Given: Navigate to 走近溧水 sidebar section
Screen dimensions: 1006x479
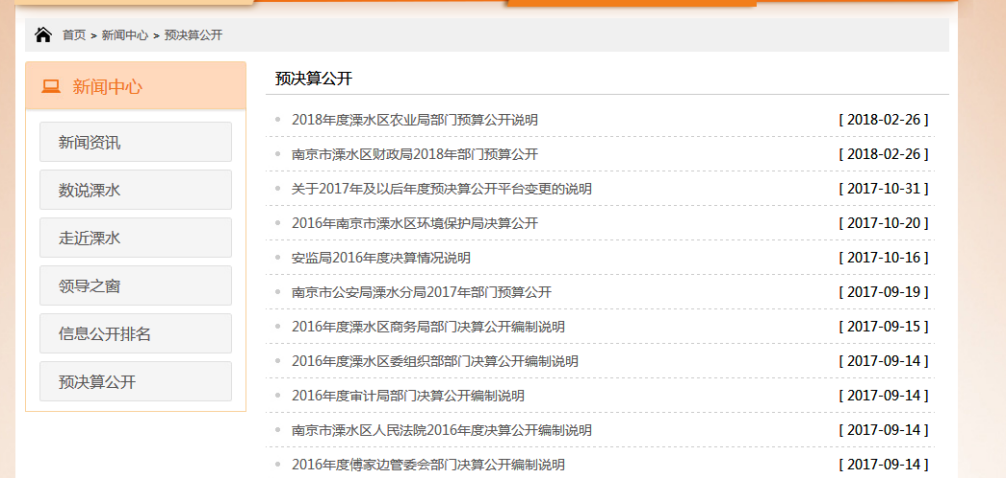Looking at the screenshot, I should [135, 238].
